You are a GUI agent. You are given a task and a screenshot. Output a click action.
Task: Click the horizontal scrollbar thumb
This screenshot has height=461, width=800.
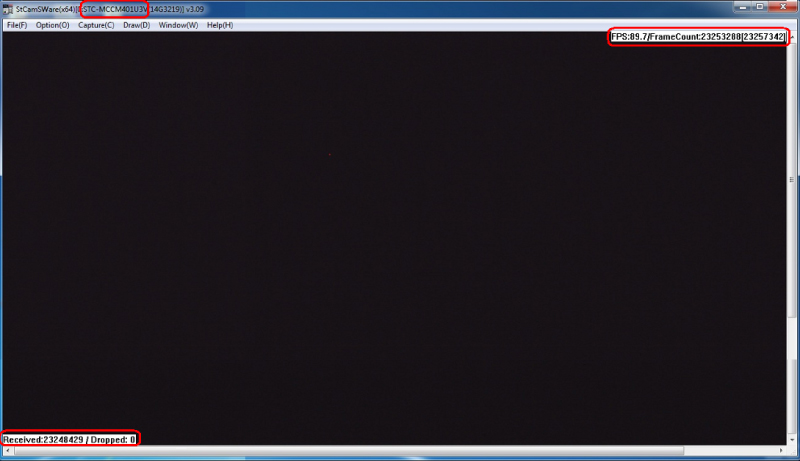pos(350,451)
